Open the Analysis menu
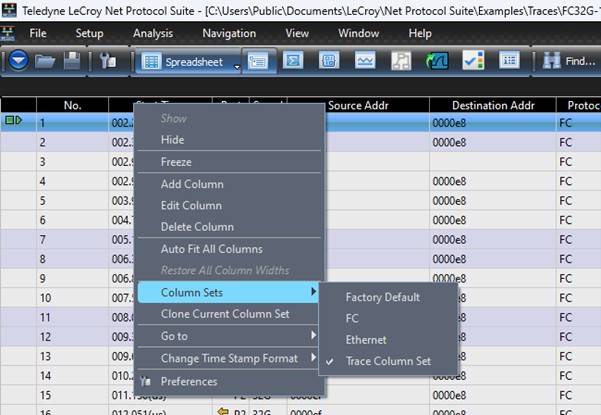This screenshot has width=601, height=415. [x=153, y=33]
